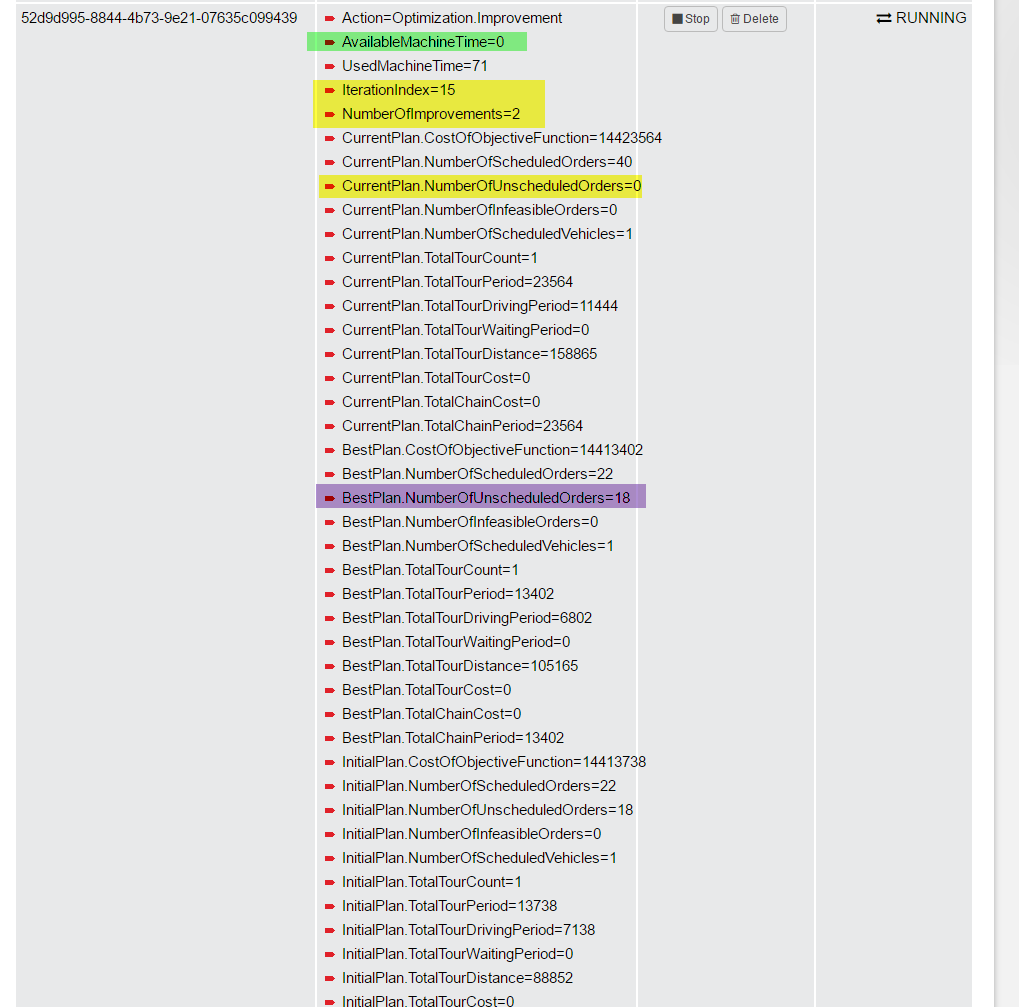The image size is (1019, 1007).
Task: Click the InitialPlan.TotalTourDistance=88852 text
Action: [457, 978]
